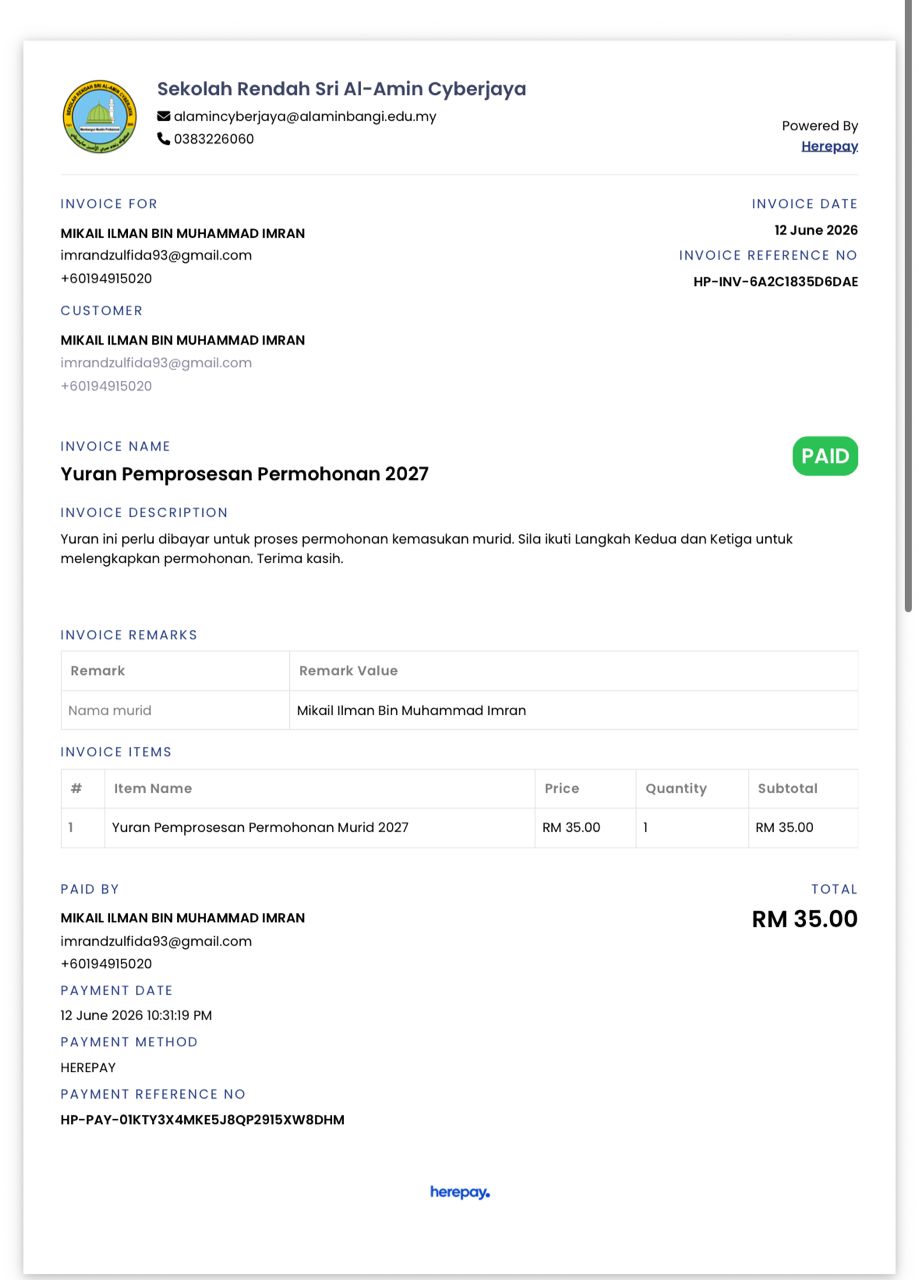This screenshot has width=919, height=1280.
Task: Click the envelope email icon
Action: [x=164, y=116]
